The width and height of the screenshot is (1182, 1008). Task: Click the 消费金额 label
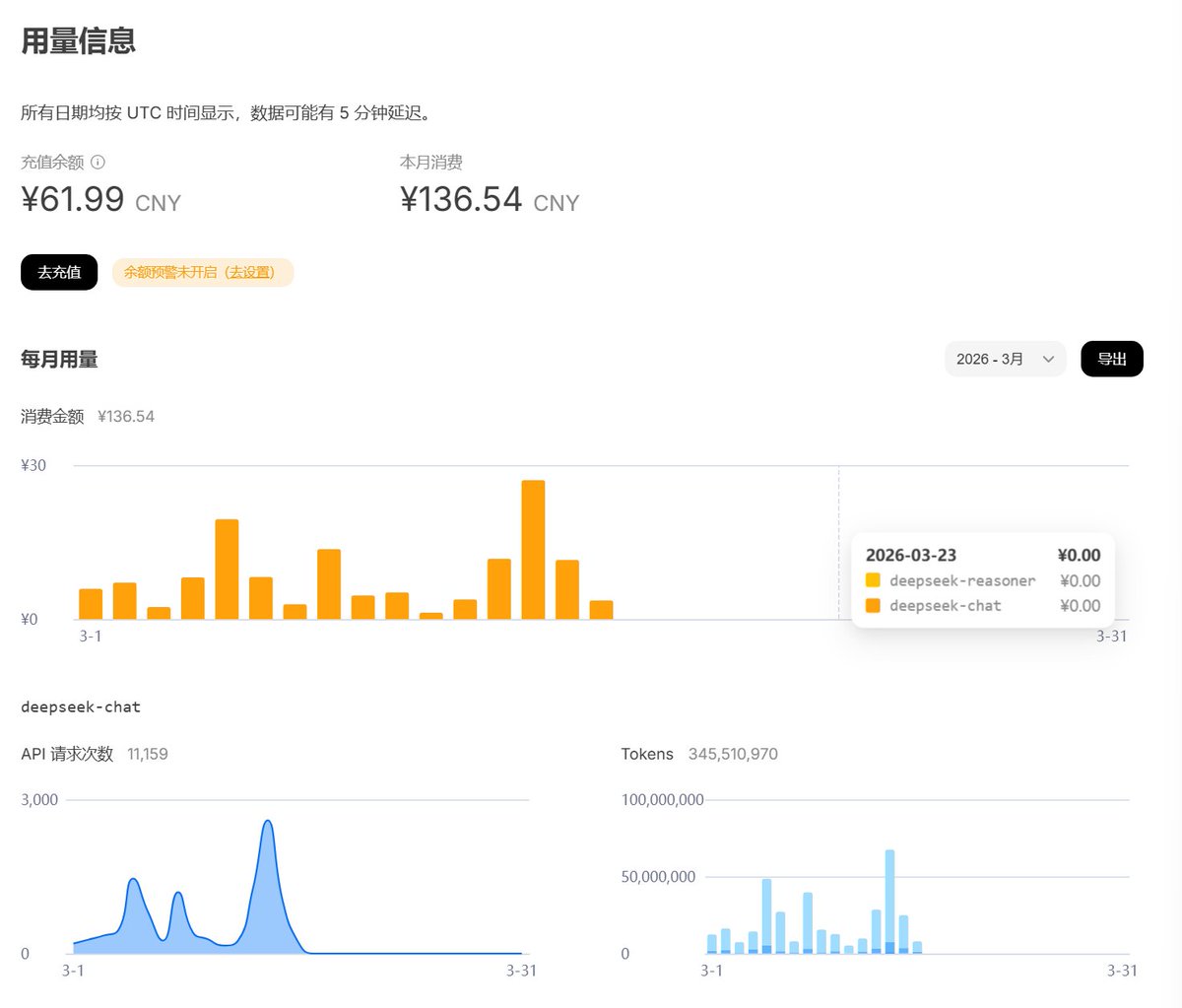click(52, 417)
